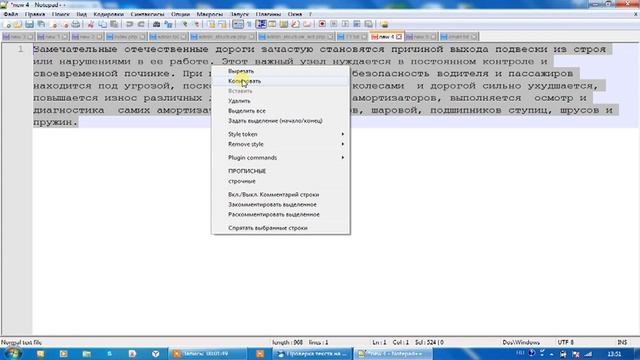Image resolution: width=640 pixels, height=360 pixels.
Task: Expand the Style token submenu arrow
Action: 342,134
